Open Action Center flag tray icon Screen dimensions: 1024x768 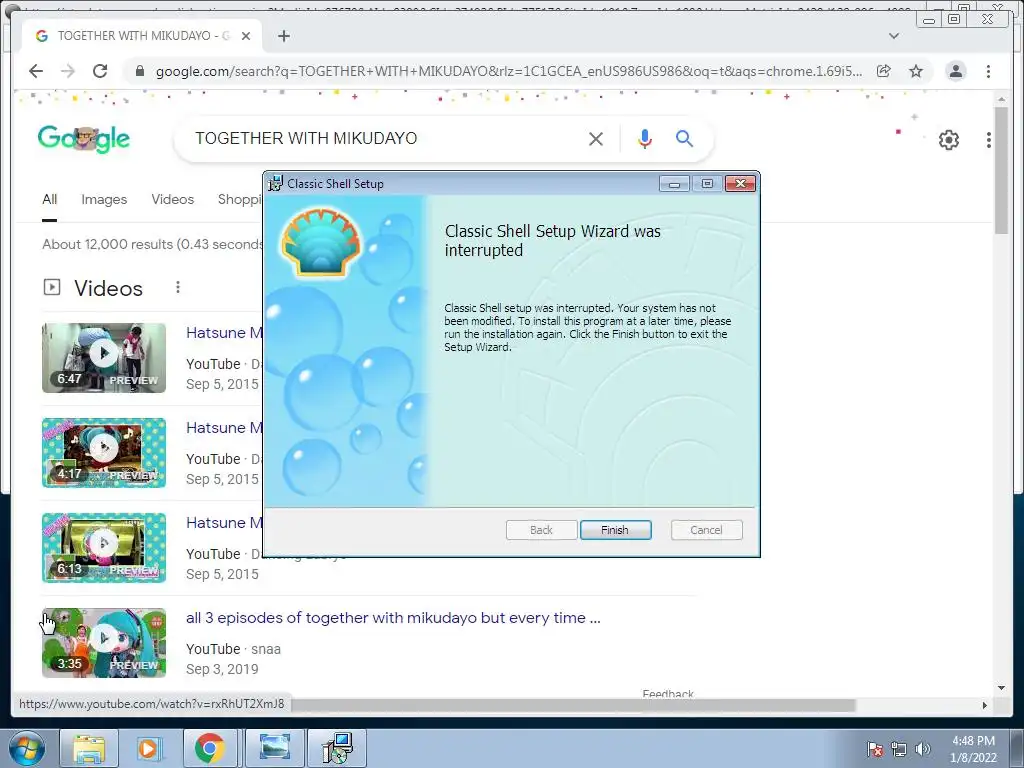874,749
